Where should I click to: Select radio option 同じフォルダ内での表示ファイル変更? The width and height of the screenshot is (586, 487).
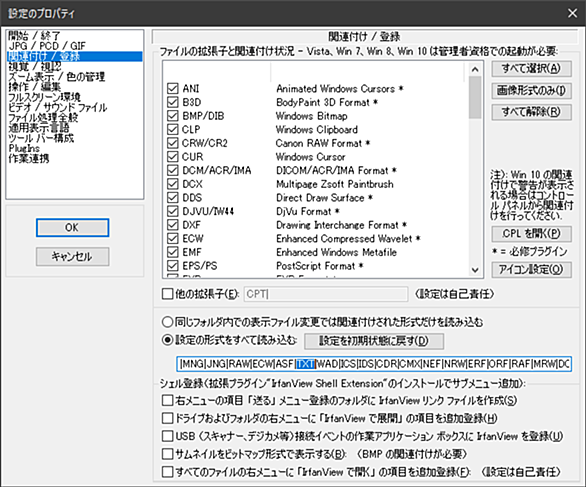click(167, 322)
